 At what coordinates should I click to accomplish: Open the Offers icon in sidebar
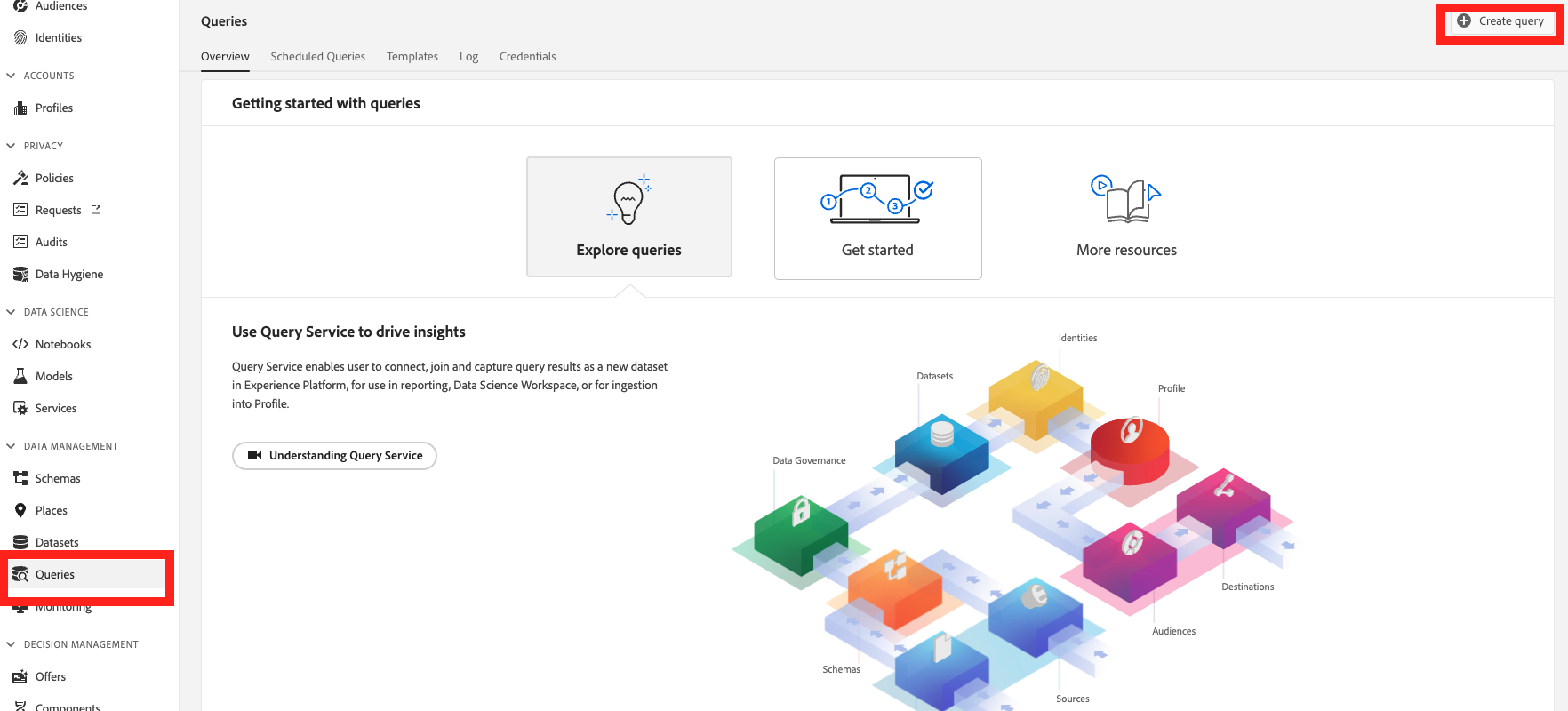(20, 676)
